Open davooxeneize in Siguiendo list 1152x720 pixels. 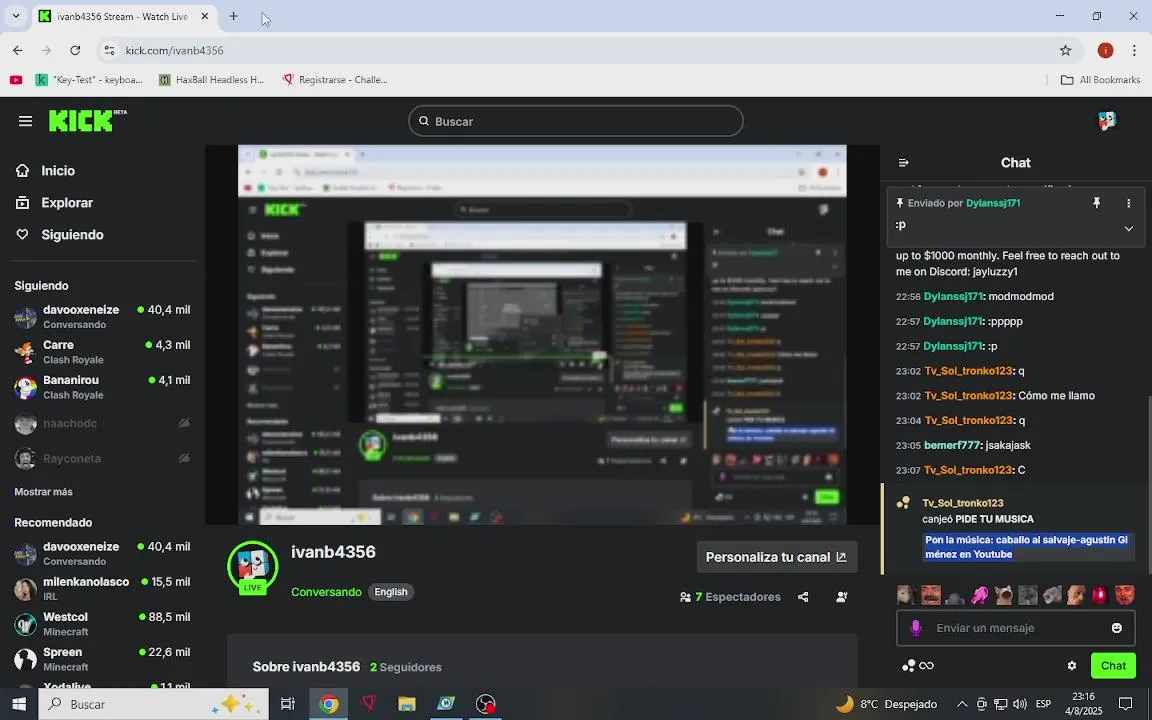(103, 317)
